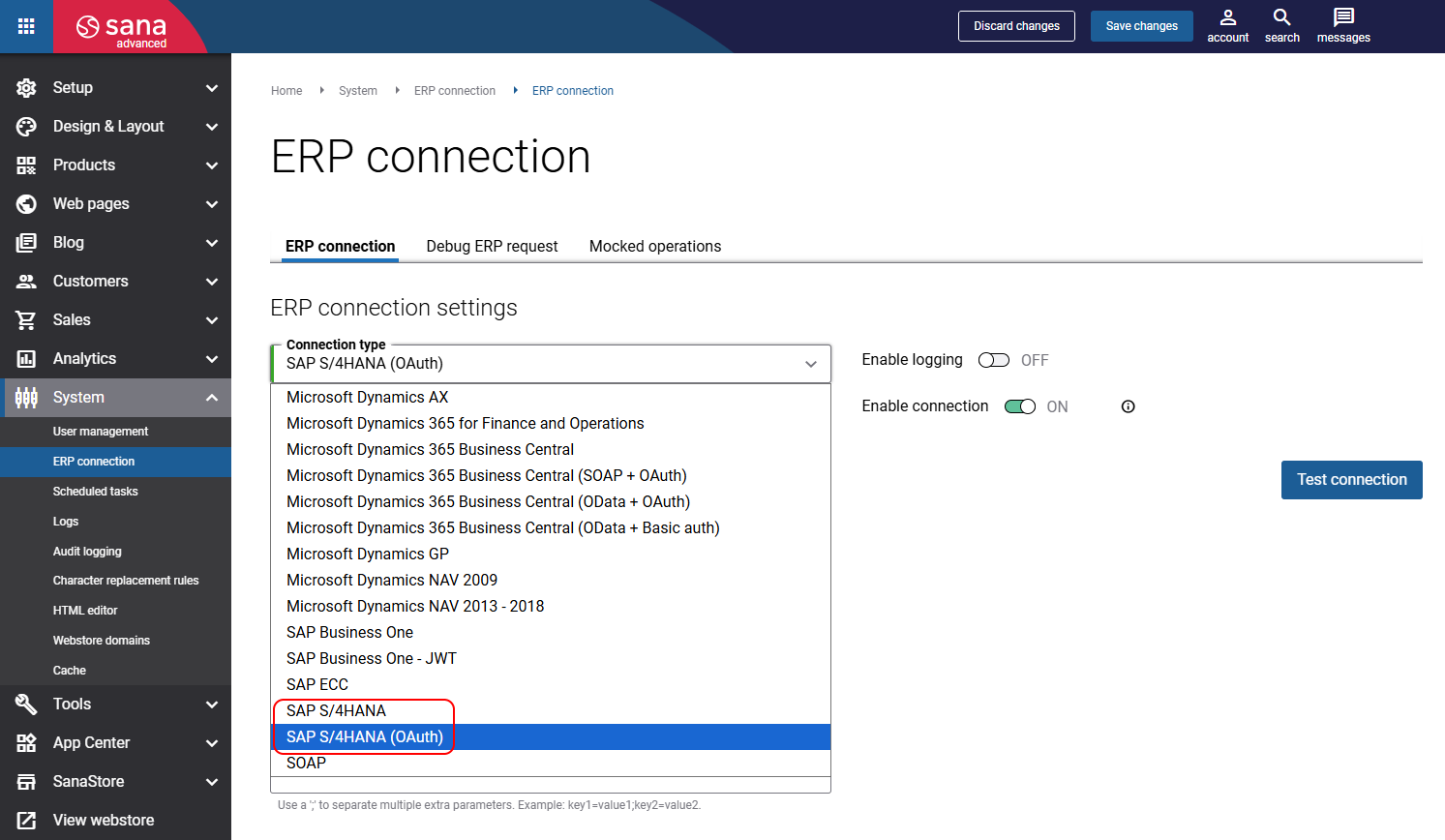Go to Home breadcrumb link
This screenshot has height=840, width=1445.
(286, 91)
